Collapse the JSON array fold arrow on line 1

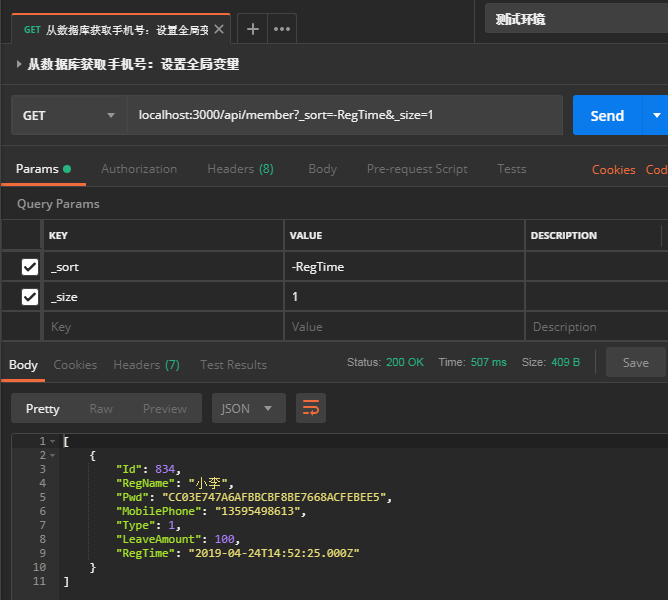click(52, 441)
